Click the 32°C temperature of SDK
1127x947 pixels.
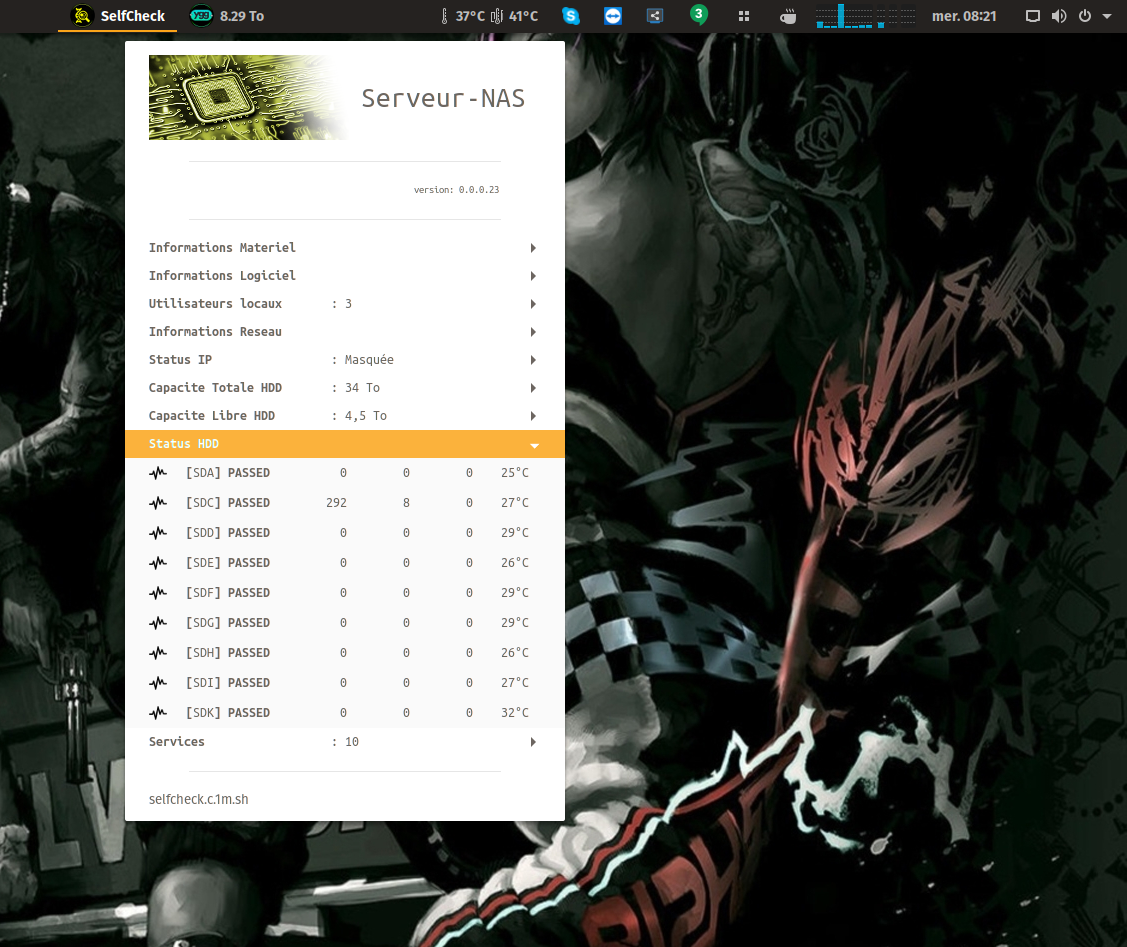[515, 713]
